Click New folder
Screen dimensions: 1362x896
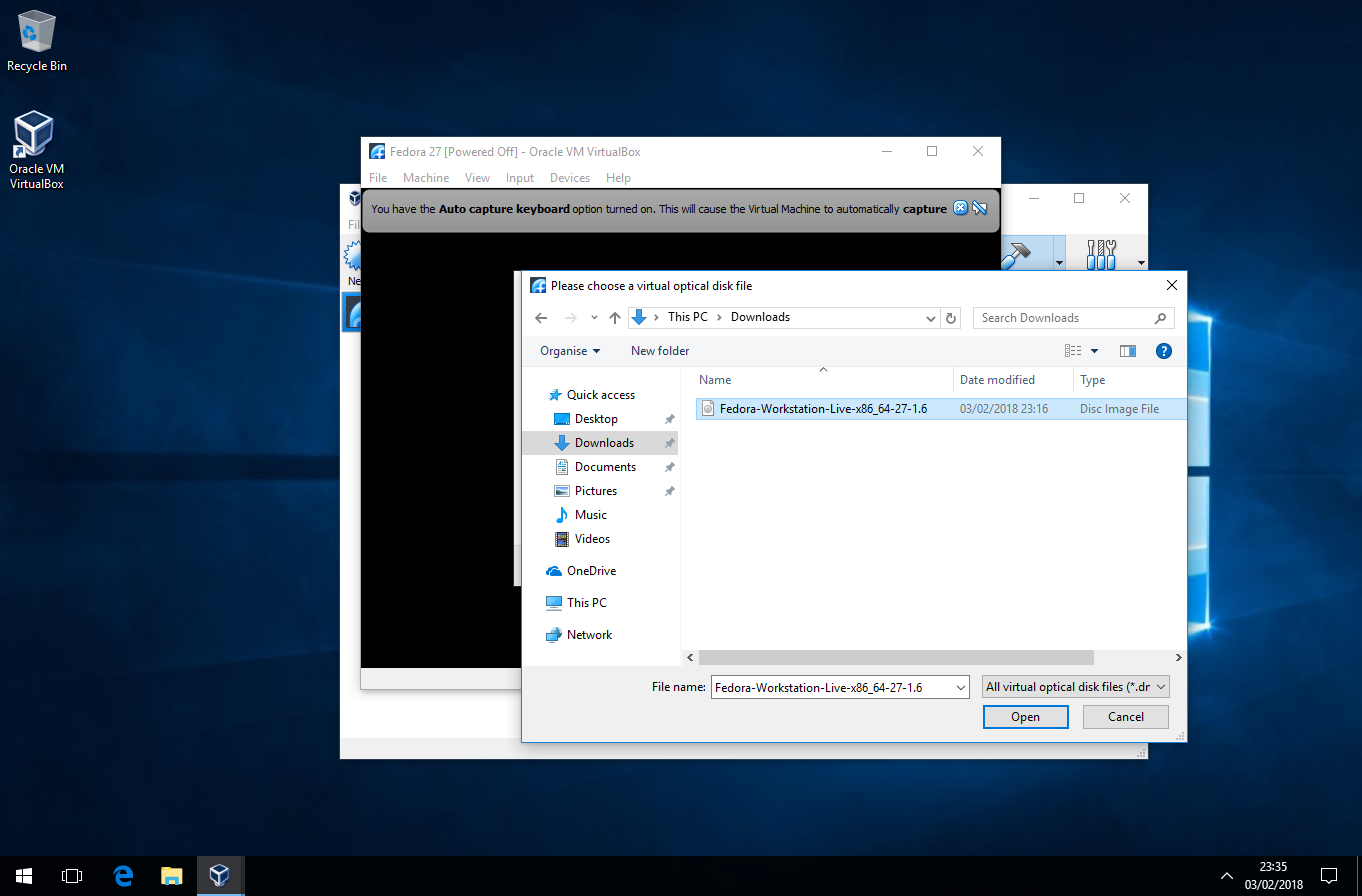[660, 351]
